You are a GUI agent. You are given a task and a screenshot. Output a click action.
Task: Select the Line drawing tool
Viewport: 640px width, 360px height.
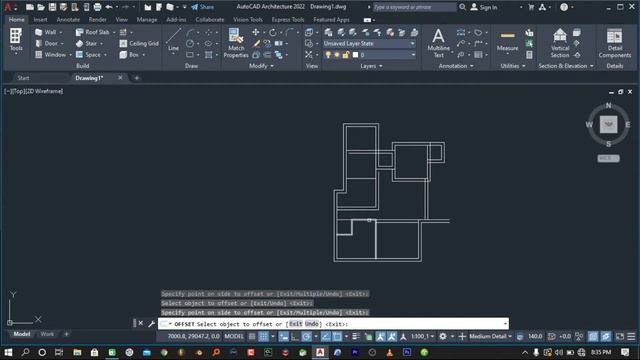173,40
